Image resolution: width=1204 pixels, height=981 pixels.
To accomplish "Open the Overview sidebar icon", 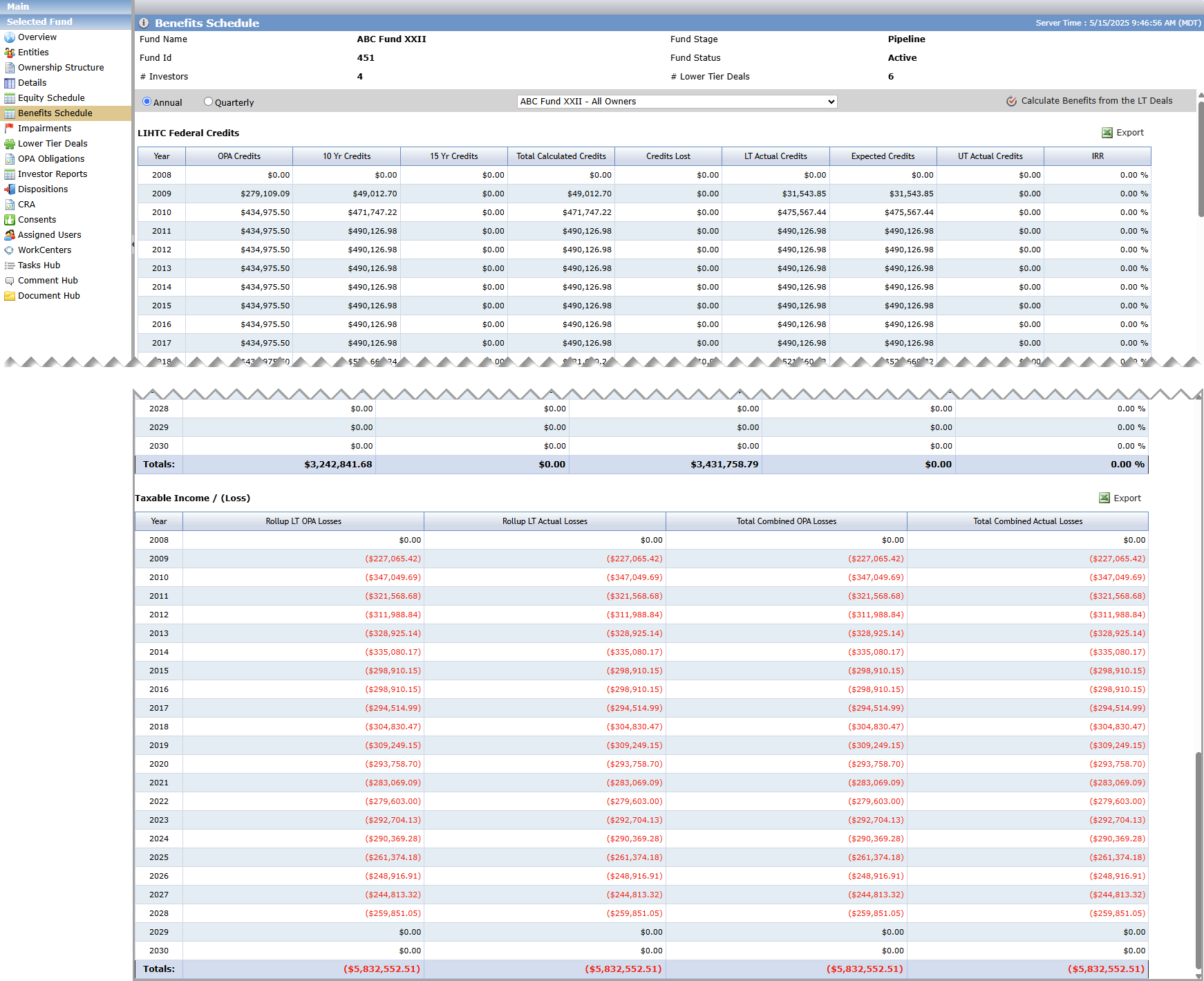I will [x=10, y=37].
